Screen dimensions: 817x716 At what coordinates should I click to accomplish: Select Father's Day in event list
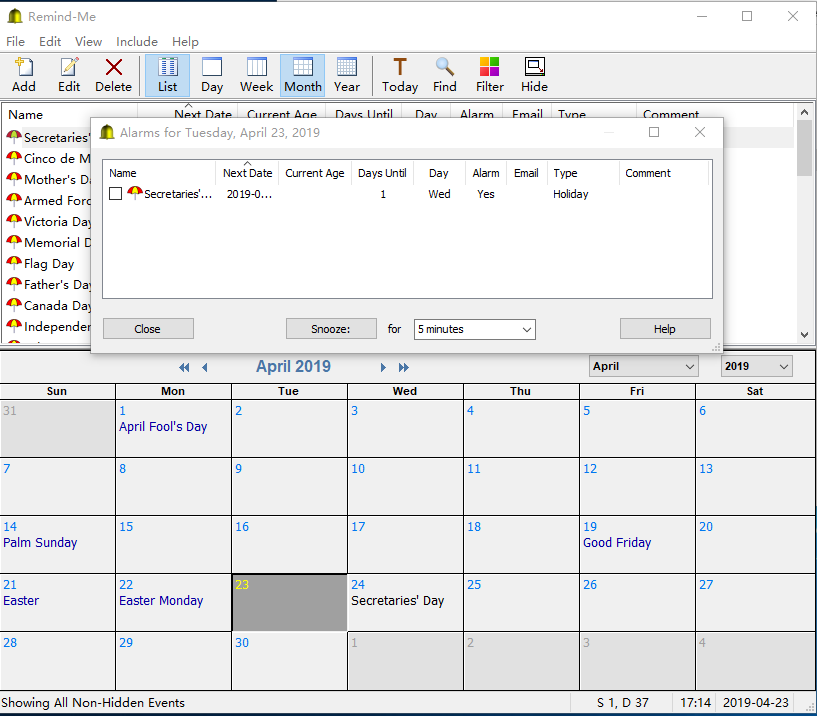tap(48, 285)
